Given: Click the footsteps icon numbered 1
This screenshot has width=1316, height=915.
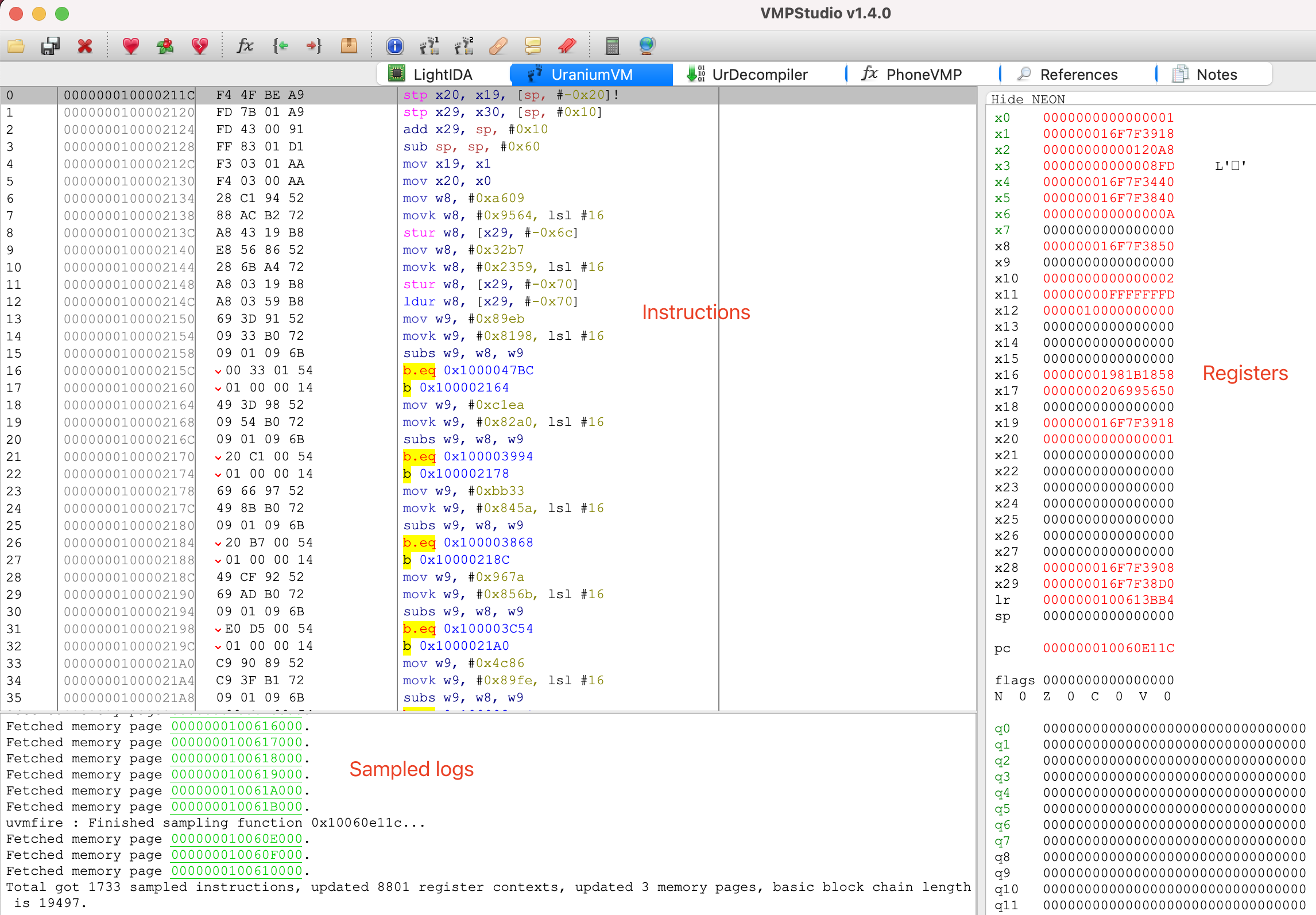Looking at the screenshot, I should [x=429, y=45].
